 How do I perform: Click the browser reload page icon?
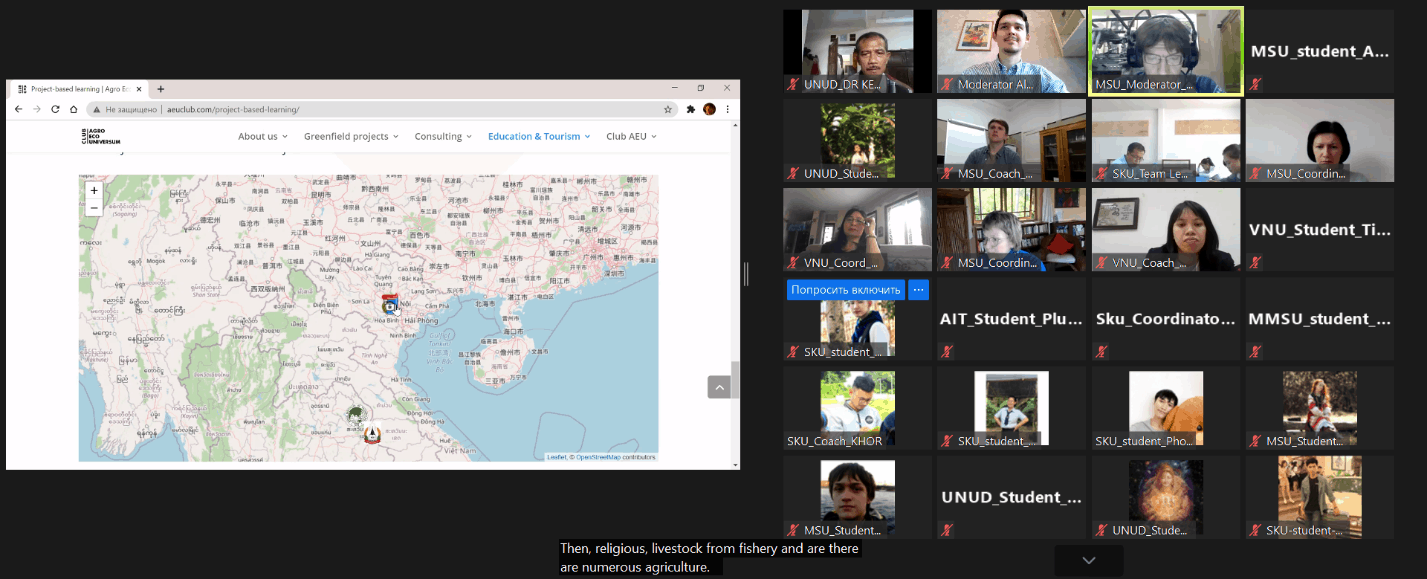click(55, 109)
